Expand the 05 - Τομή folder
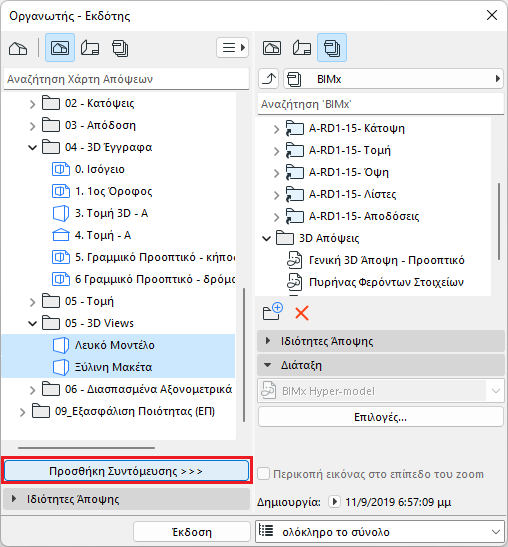 point(32,302)
